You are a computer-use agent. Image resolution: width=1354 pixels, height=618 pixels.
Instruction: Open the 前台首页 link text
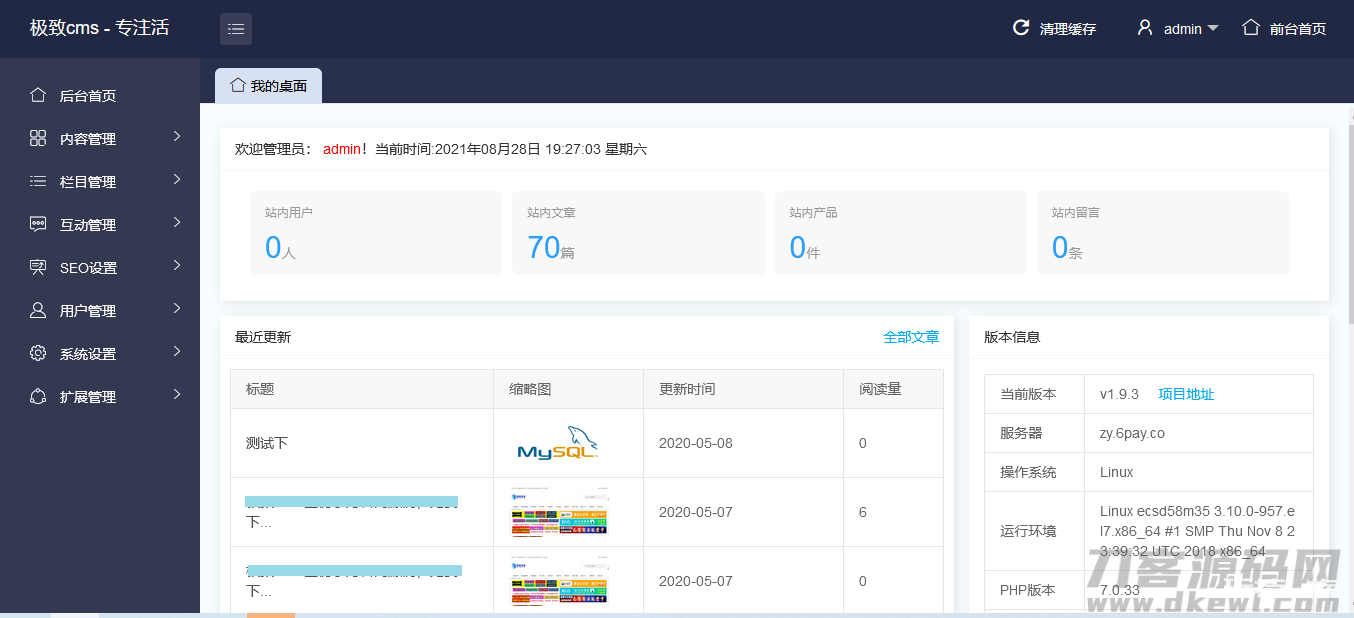[1298, 29]
